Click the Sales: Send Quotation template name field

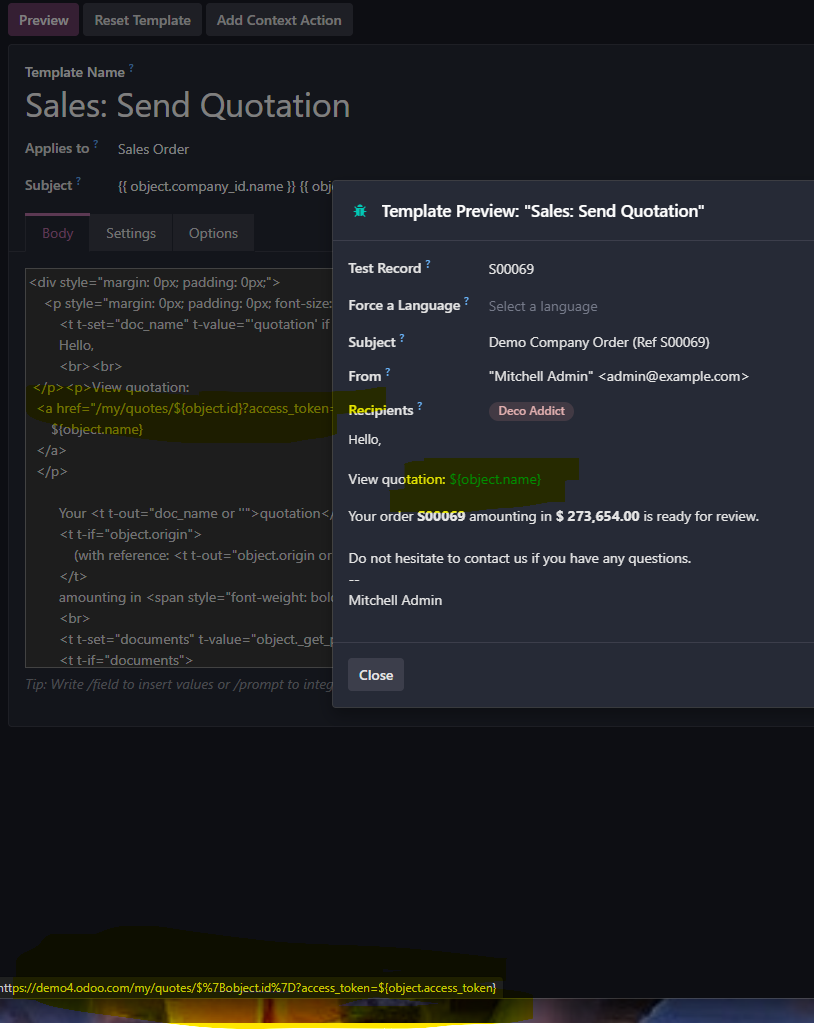point(188,106)
